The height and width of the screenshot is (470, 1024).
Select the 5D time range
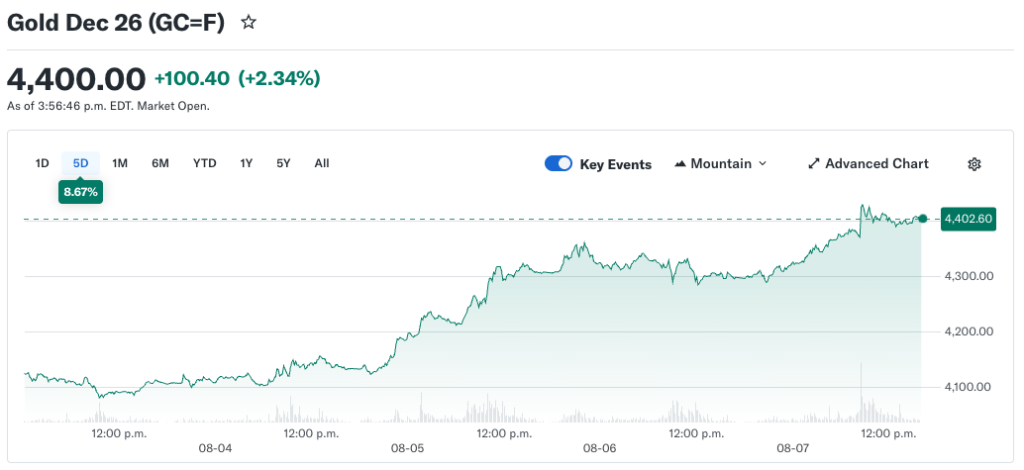click(x=80, y=163)
